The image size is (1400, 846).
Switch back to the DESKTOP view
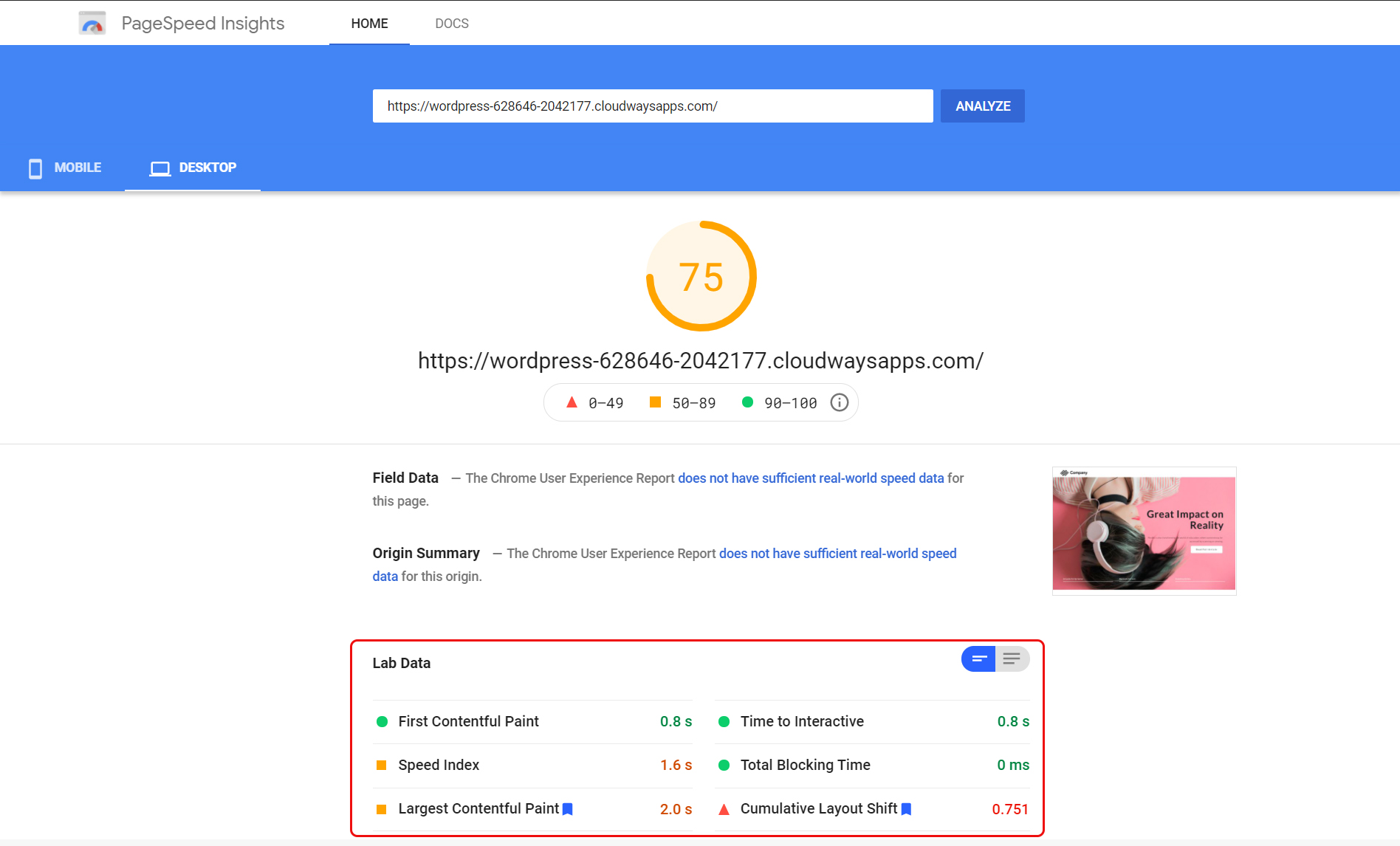click(x=207, y=168)
